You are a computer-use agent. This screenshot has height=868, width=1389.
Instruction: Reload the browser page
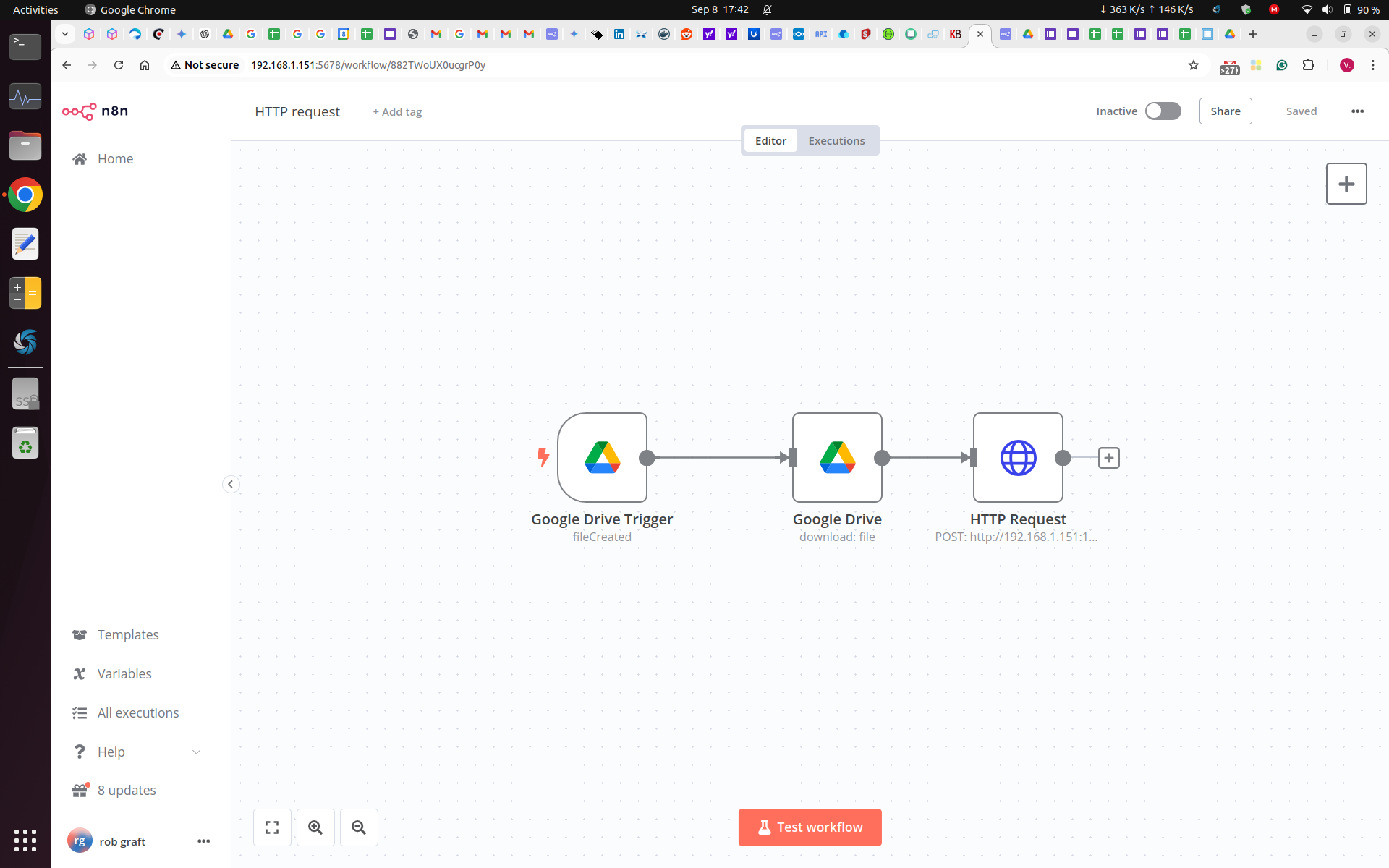[119, 65]
